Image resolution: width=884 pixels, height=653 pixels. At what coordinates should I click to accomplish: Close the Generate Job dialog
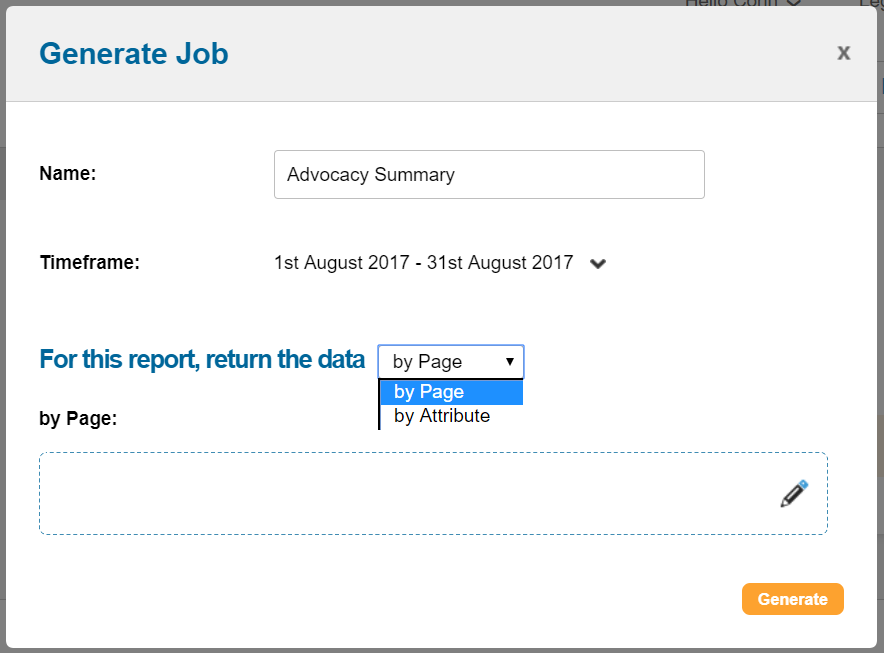pos(844,53)
